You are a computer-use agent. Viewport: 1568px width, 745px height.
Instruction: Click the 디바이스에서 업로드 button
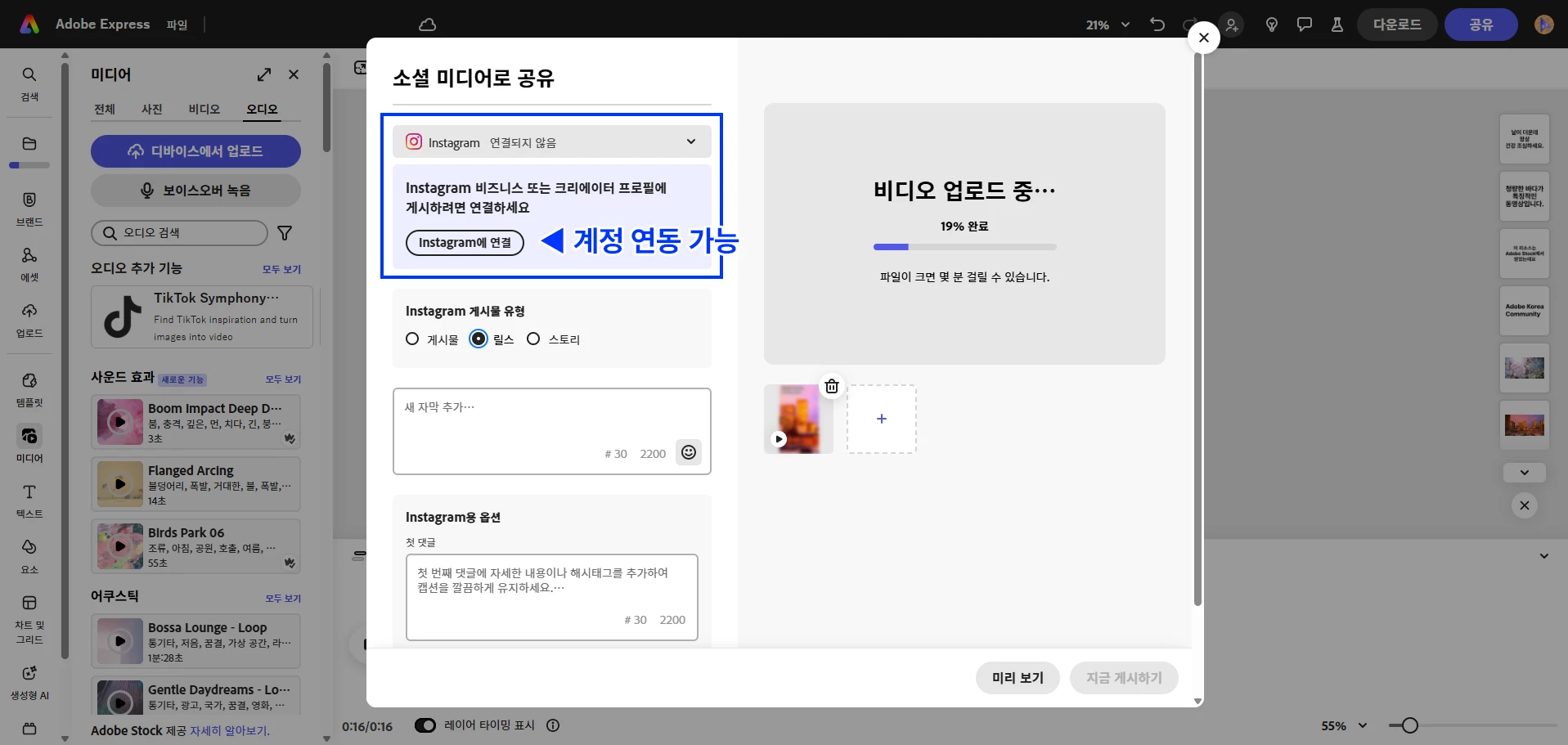click(x=195, y=151)
